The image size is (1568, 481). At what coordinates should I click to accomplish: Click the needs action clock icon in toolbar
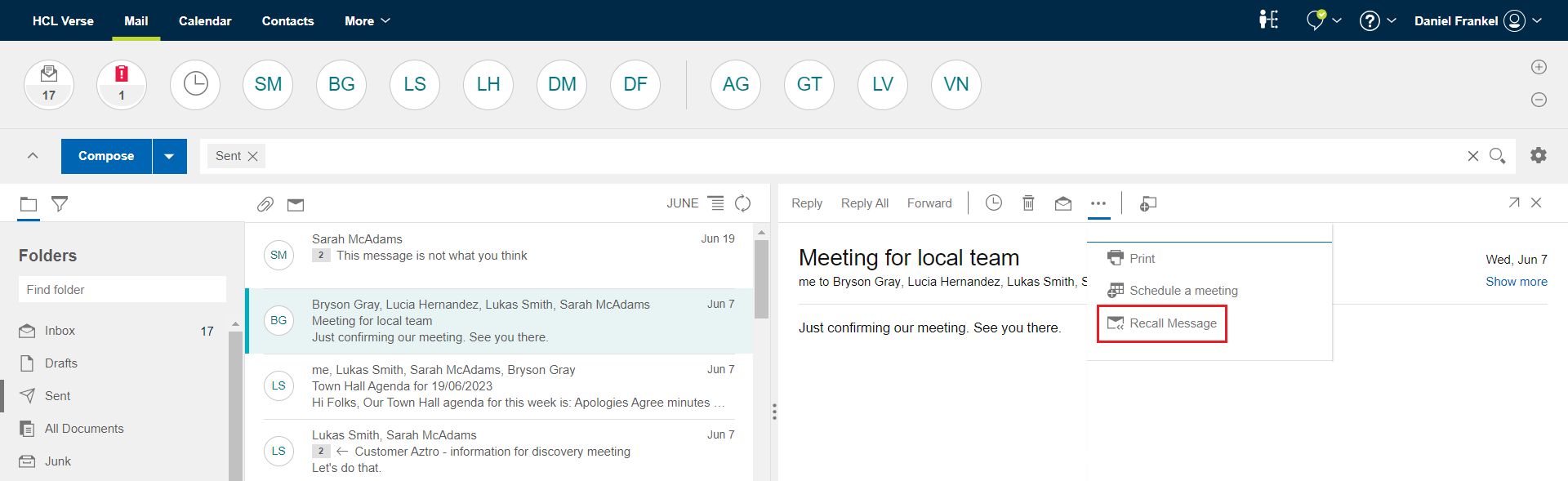[x=993, y=203]
